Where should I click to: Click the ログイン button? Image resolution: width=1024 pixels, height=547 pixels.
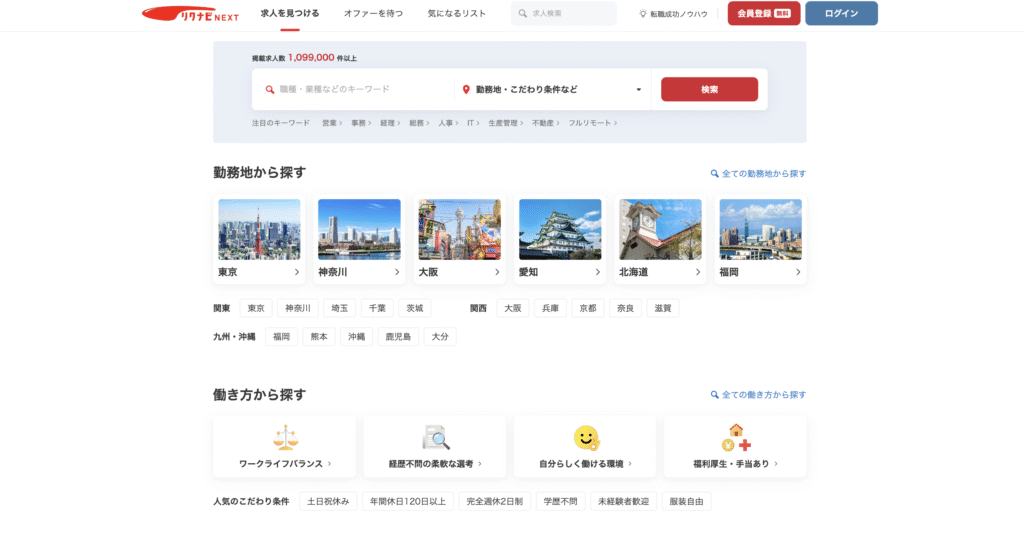click(x=841, y=14)
